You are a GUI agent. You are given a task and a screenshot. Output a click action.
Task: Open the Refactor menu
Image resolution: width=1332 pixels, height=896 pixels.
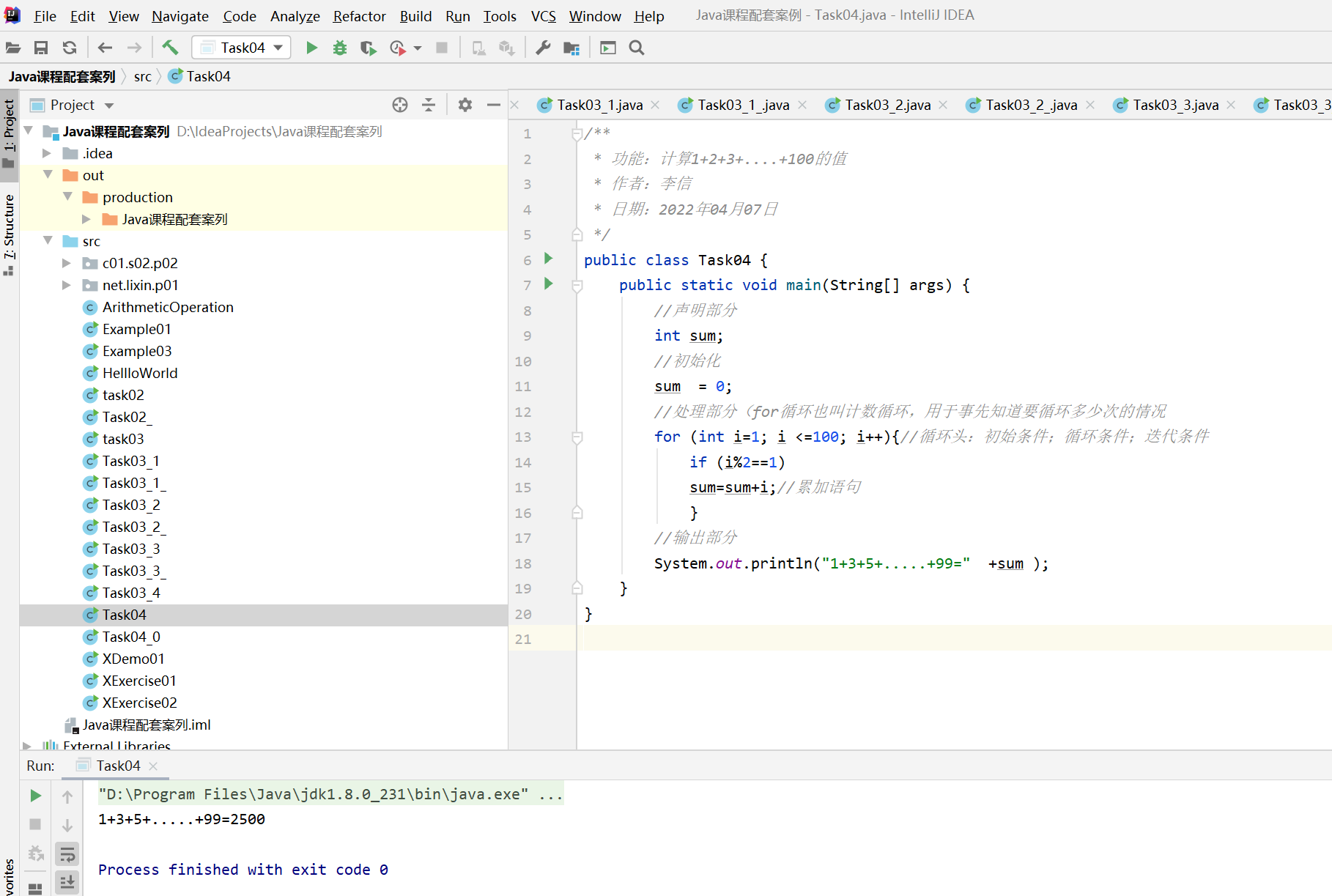[x=359, y=16]
